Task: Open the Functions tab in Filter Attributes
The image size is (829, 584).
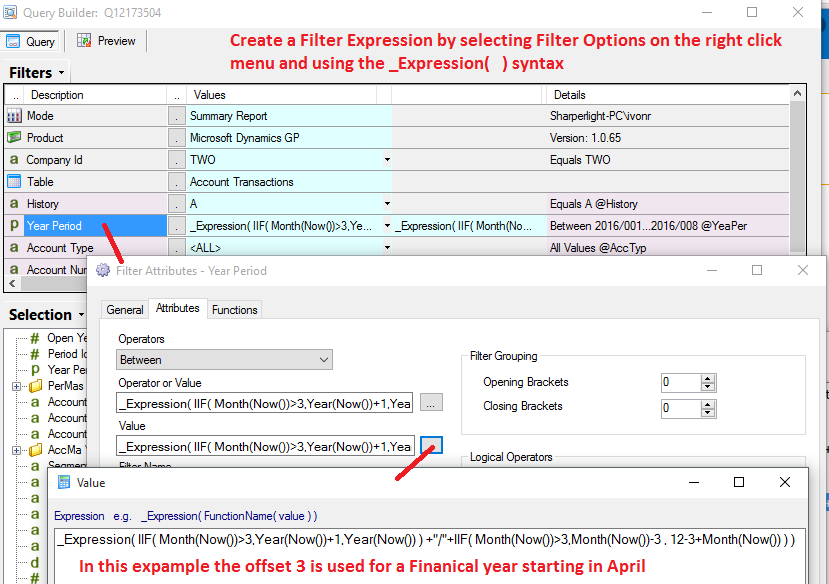Action: 235,310
